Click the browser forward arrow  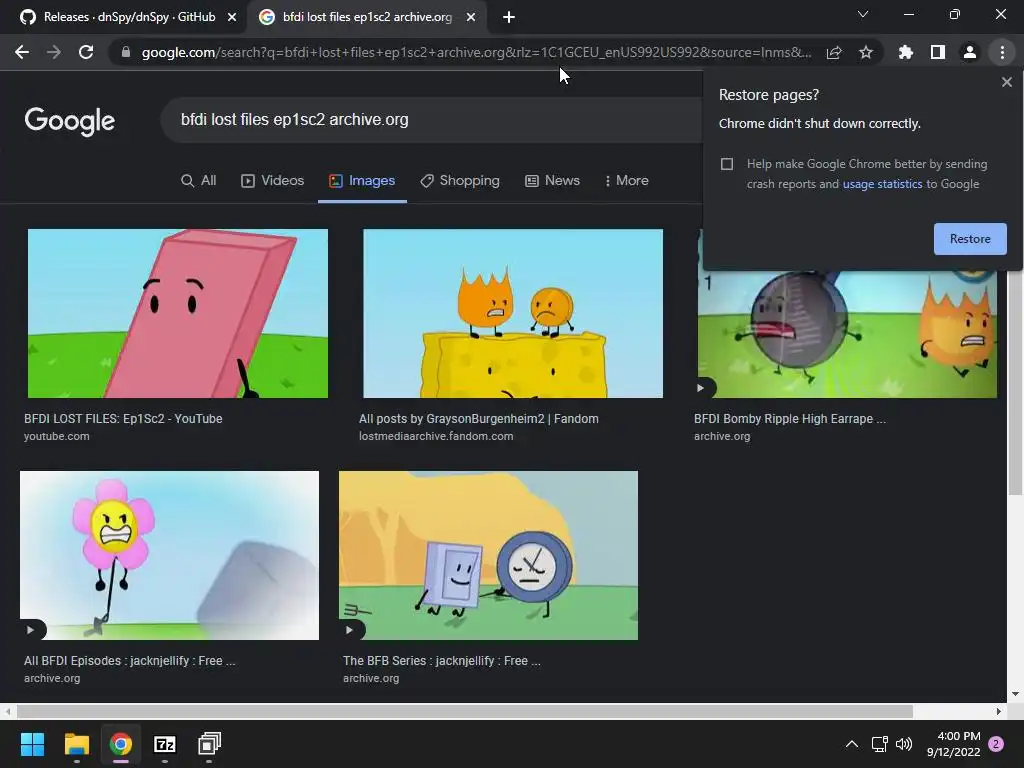point(54,52)
